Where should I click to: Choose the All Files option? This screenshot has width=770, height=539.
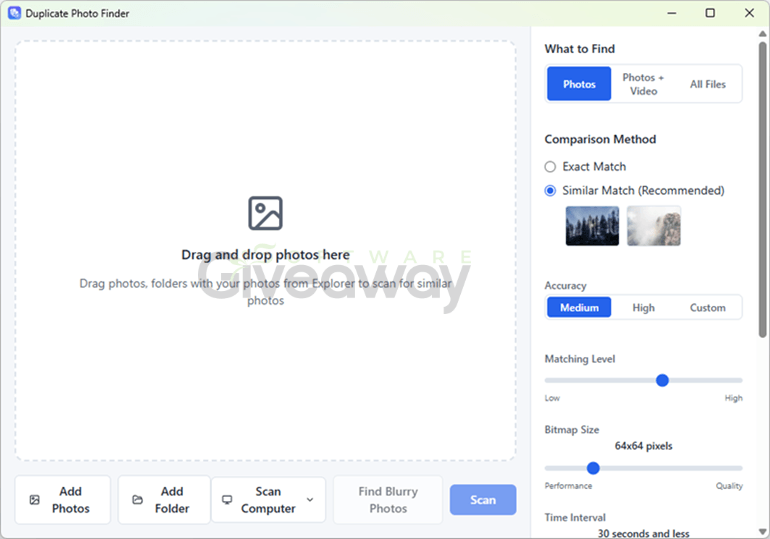(x=708, y=84)
